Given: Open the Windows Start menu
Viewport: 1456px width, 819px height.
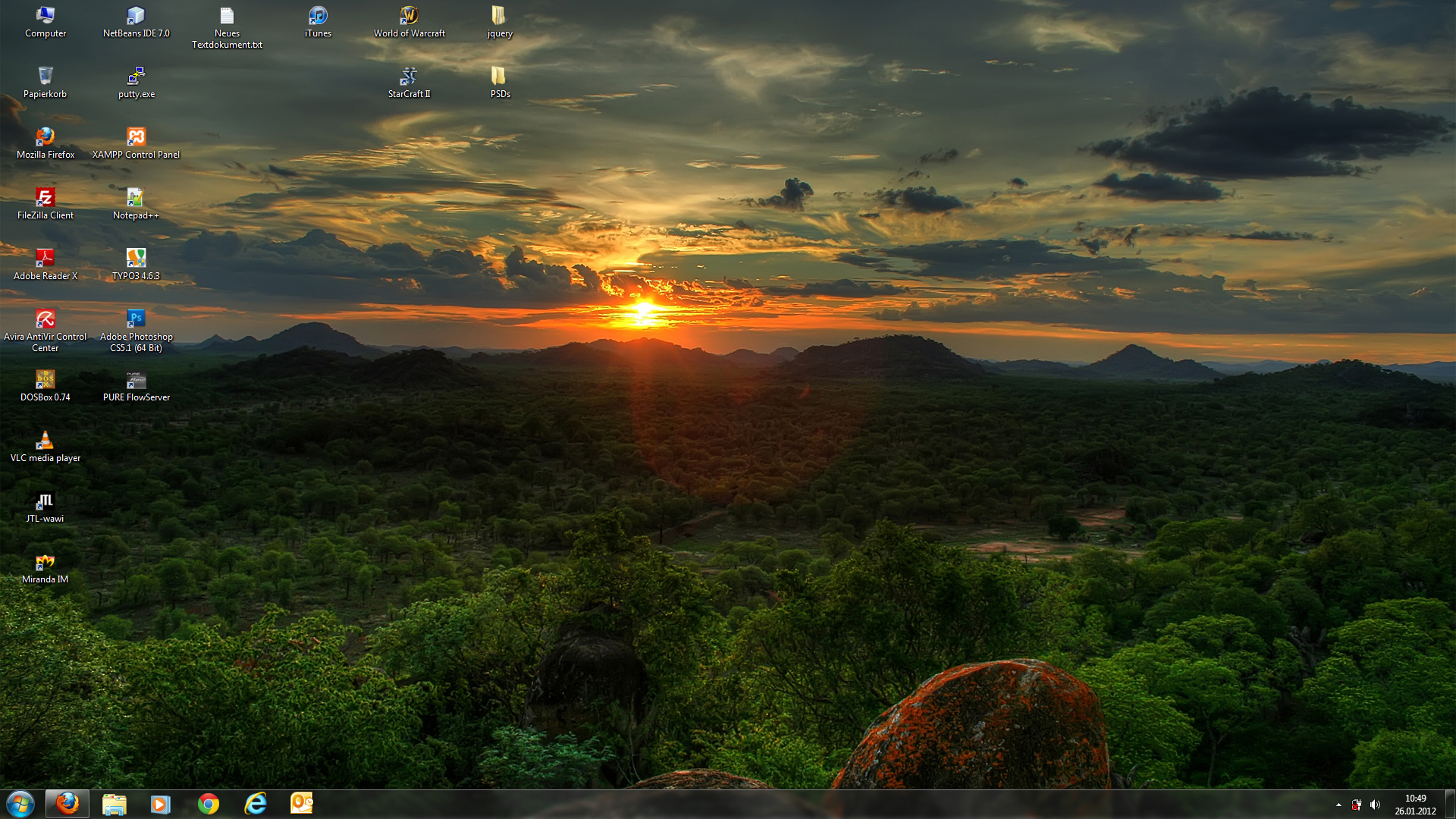Looking at the screenshot, I should click(x=20, y=804).
